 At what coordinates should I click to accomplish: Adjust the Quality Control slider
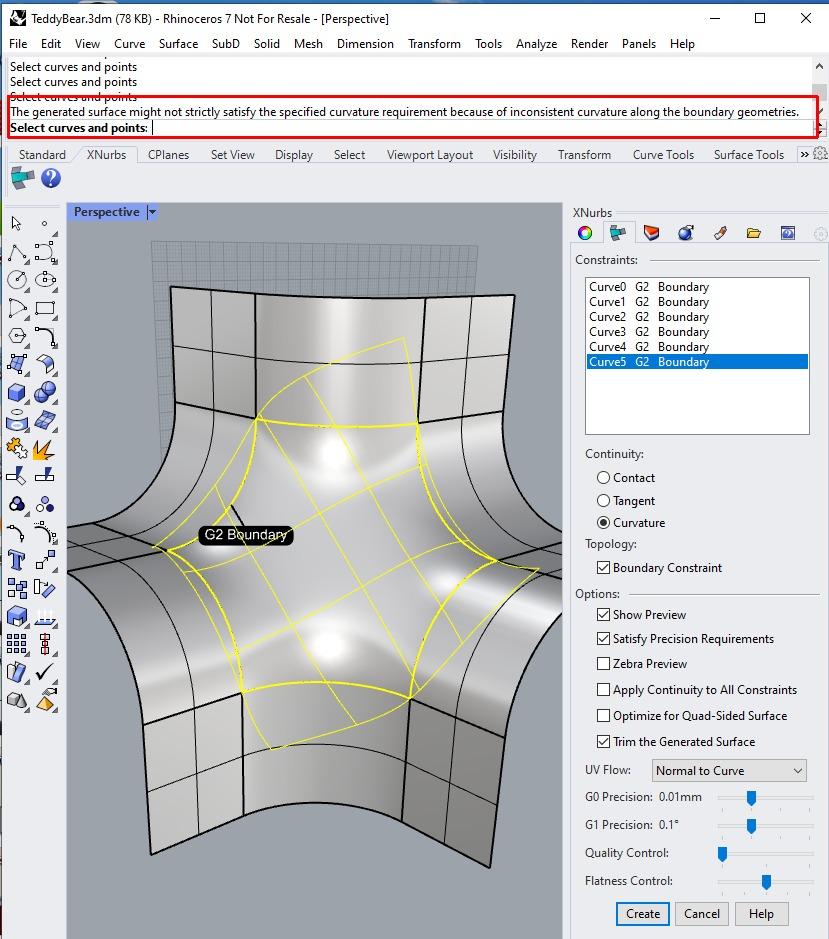[x=722, y=853]
